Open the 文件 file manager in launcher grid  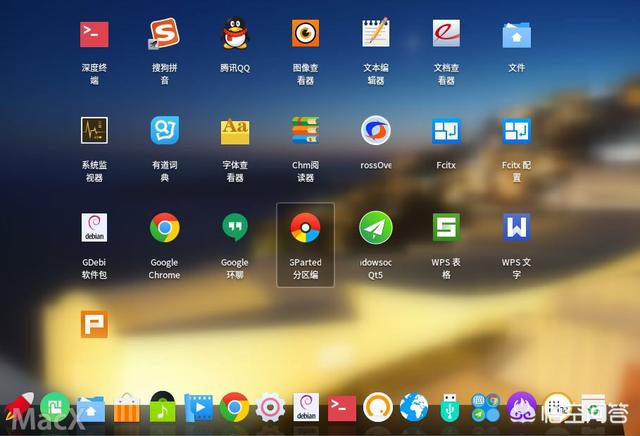pos(516,35)
